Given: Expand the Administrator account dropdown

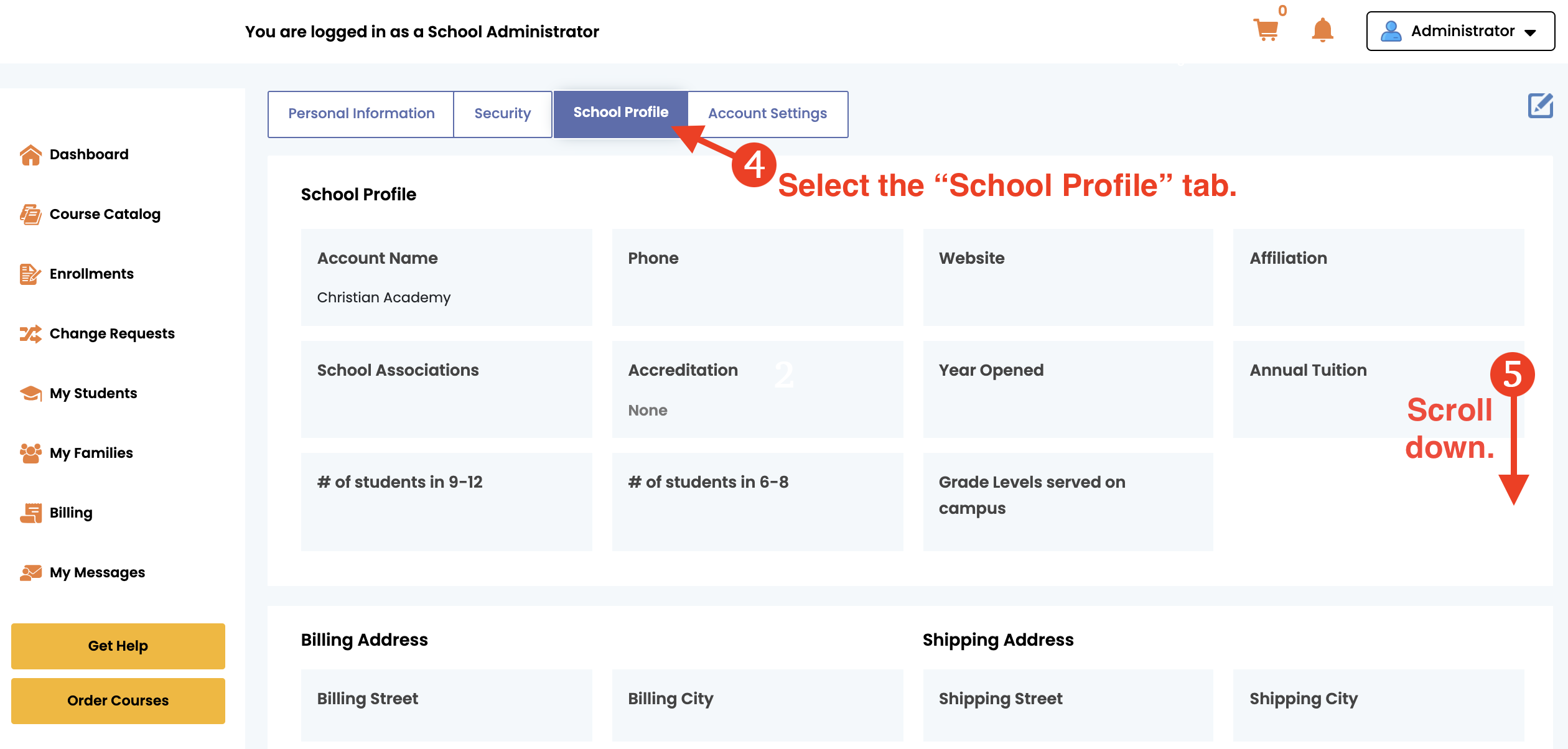Looking at the screenshot, I should click(1460, 31).
